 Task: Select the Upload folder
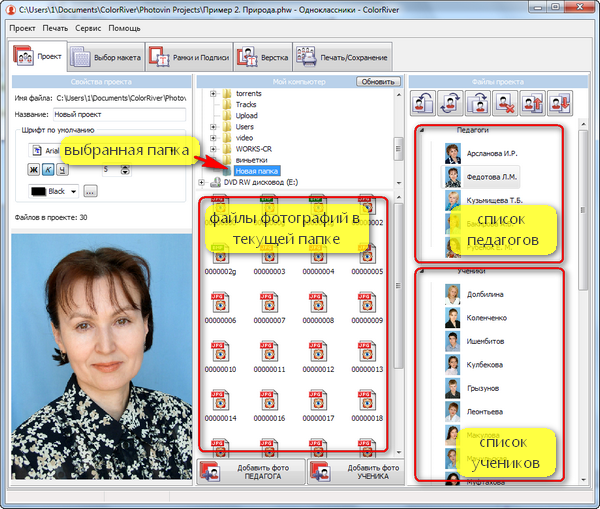pyautogui.click(x=246, y=116)
